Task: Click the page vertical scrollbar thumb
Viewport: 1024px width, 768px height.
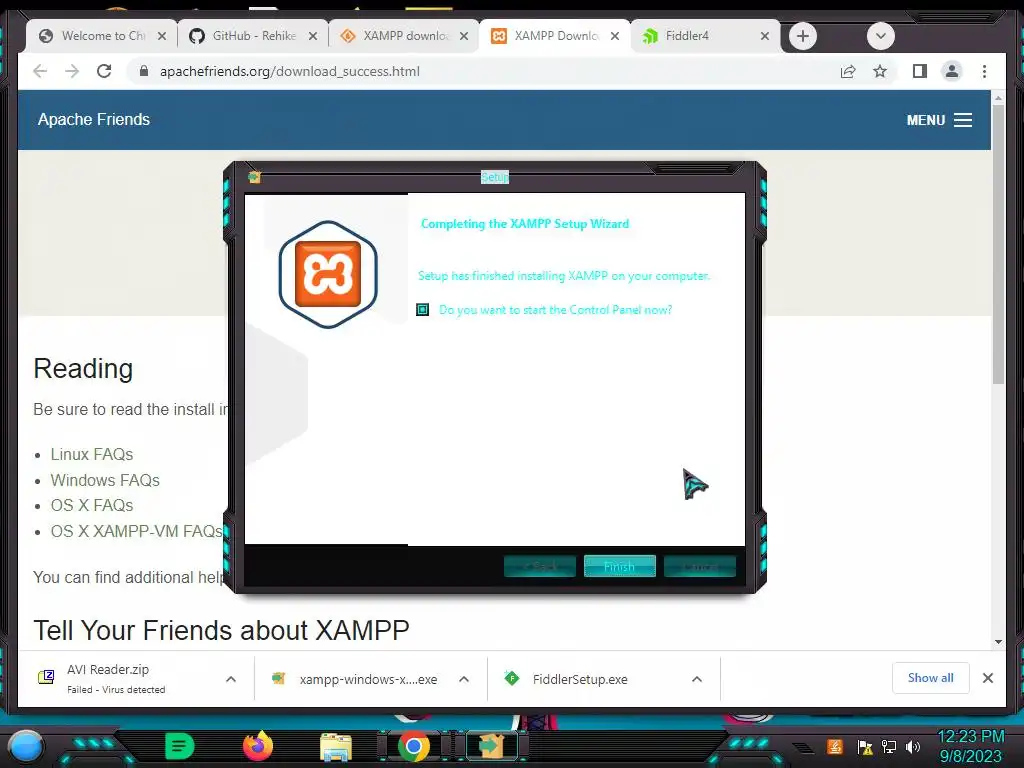Action: [998, 244]
